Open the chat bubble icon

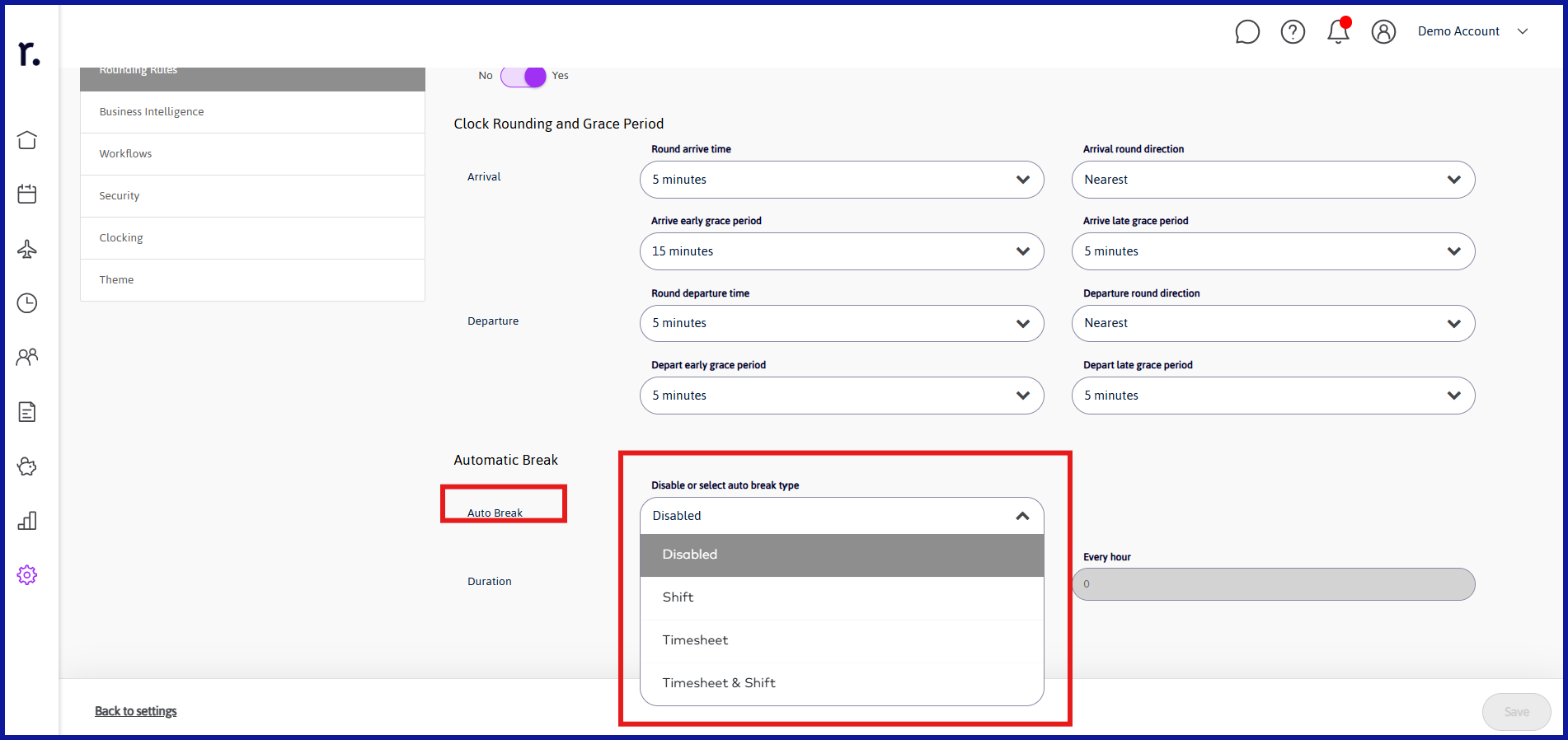coord(1247,31)
